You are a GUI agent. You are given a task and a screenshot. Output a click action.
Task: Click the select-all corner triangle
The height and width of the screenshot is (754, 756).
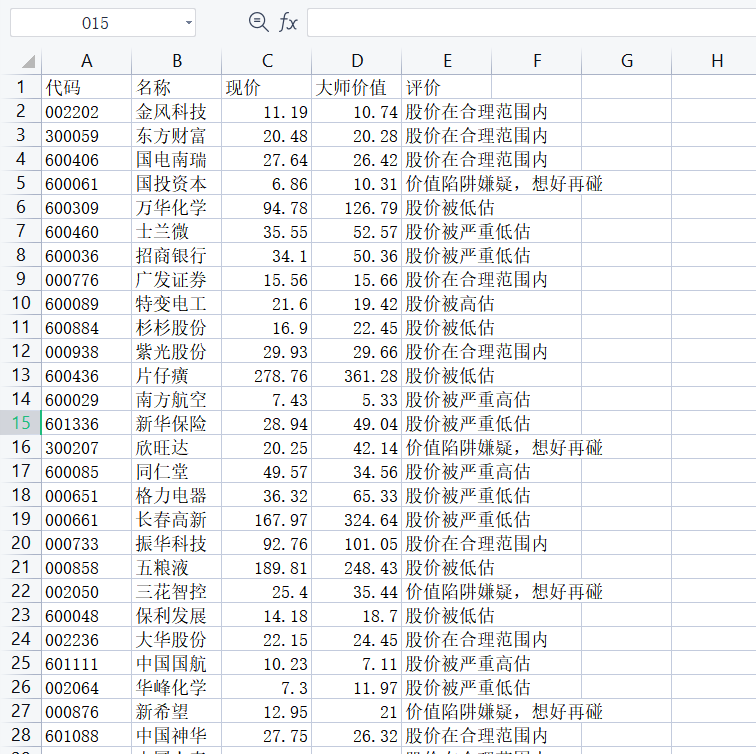[x=28, y=61]
